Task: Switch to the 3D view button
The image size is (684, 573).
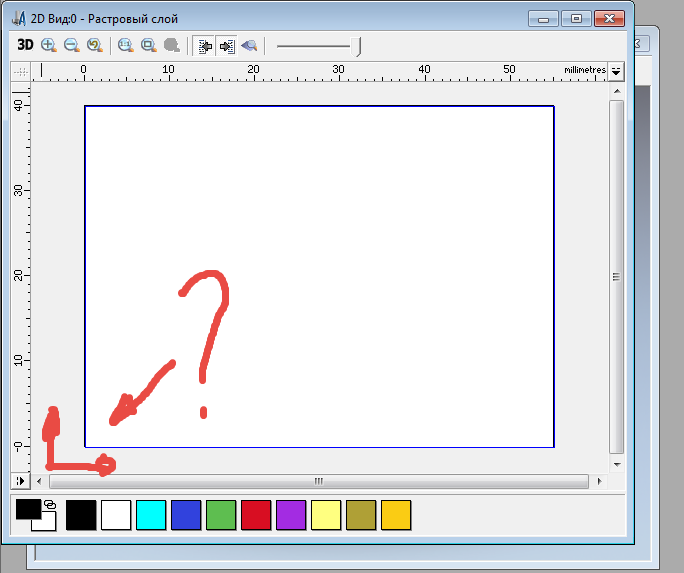Action: pos(25,45)
